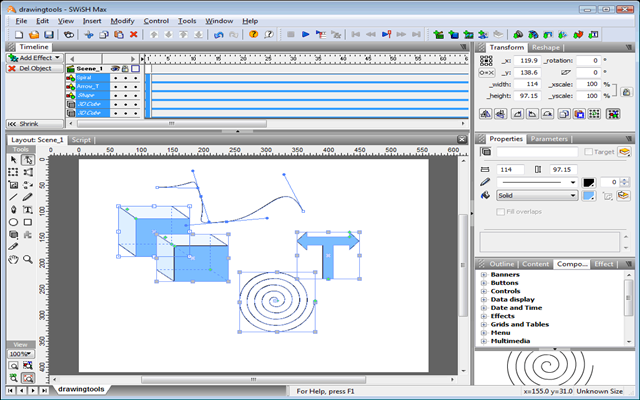This screenshot has width=640, height=400.
Task: Open the Modify menu
Action: click(x=122, y=20)
